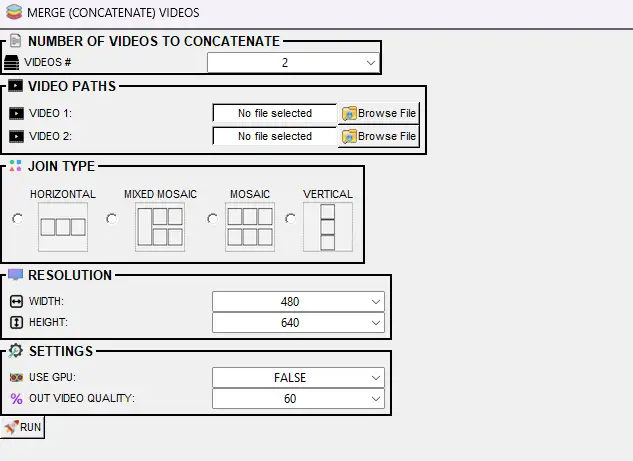Expand the HEIGHT resolution dropdown

[298, 323]
